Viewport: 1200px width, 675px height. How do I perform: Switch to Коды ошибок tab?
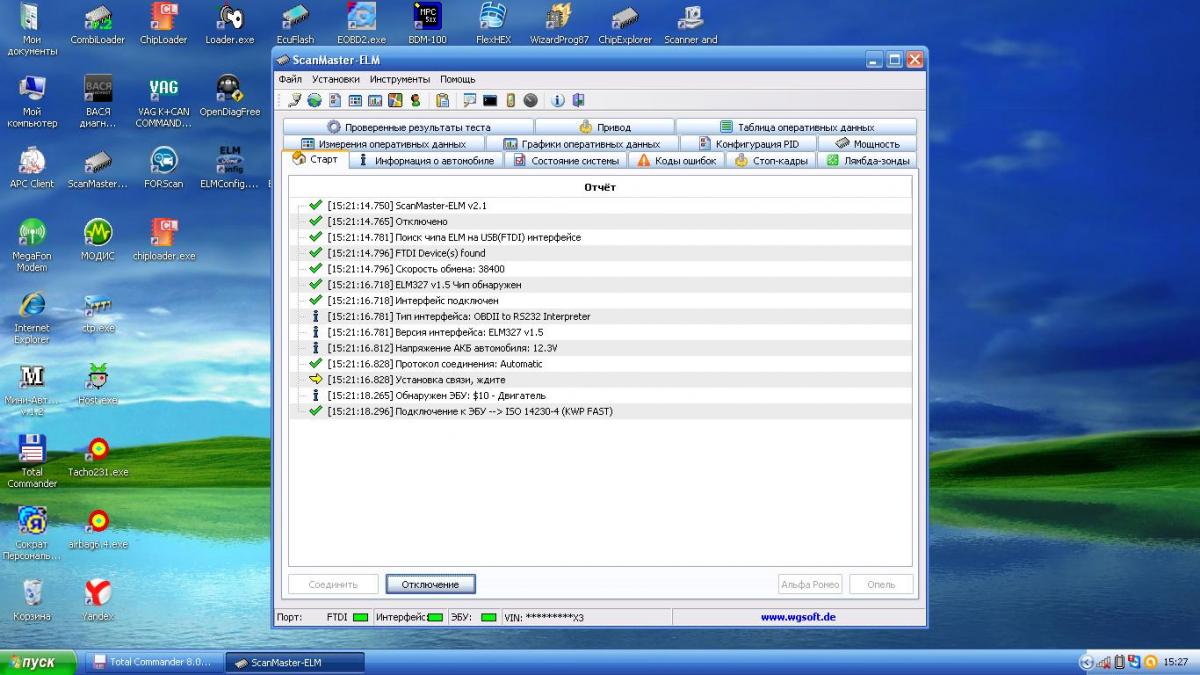click(677, 160)
